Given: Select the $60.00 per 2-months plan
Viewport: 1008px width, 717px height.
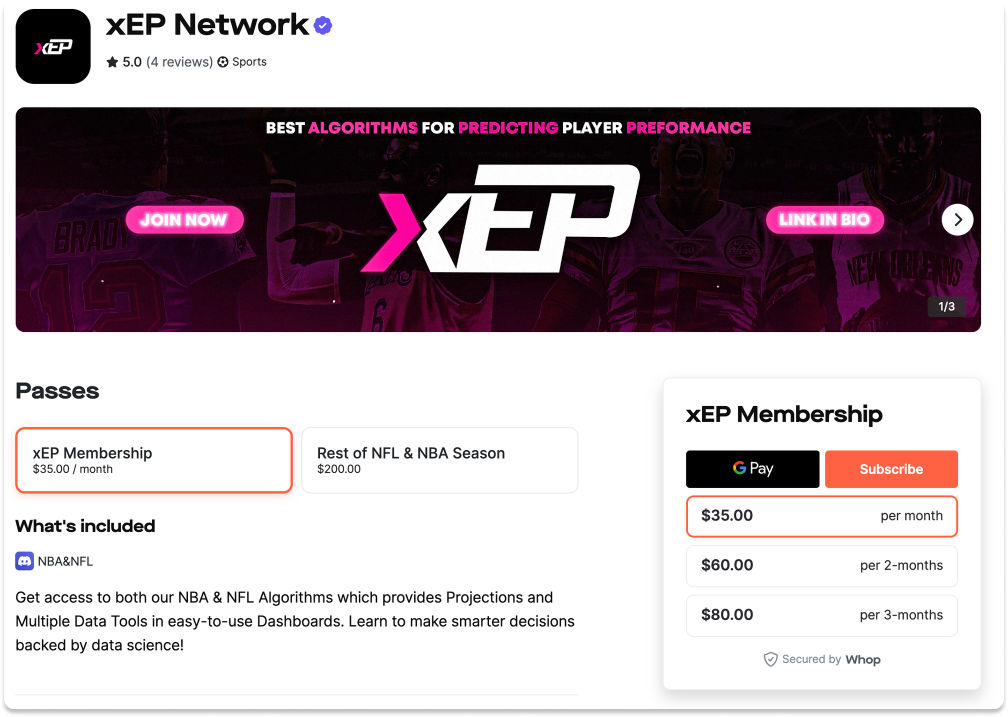Looking at the screenshot, I should click(x=821, y=565).
